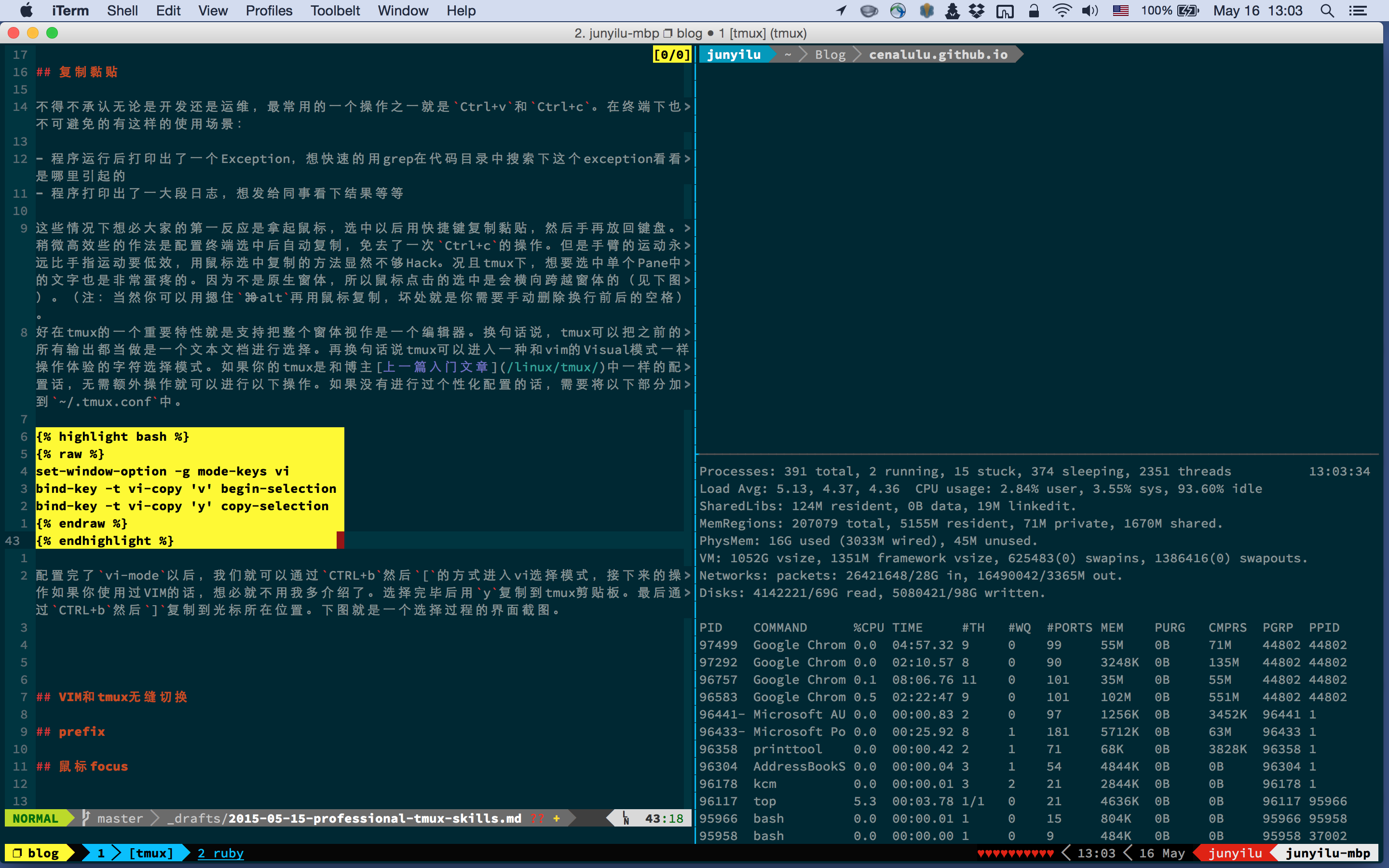Click the {% endhighlight %} line
This screenshot has height=868, width=1389.
pyautogui.click(x=105, y=540)
